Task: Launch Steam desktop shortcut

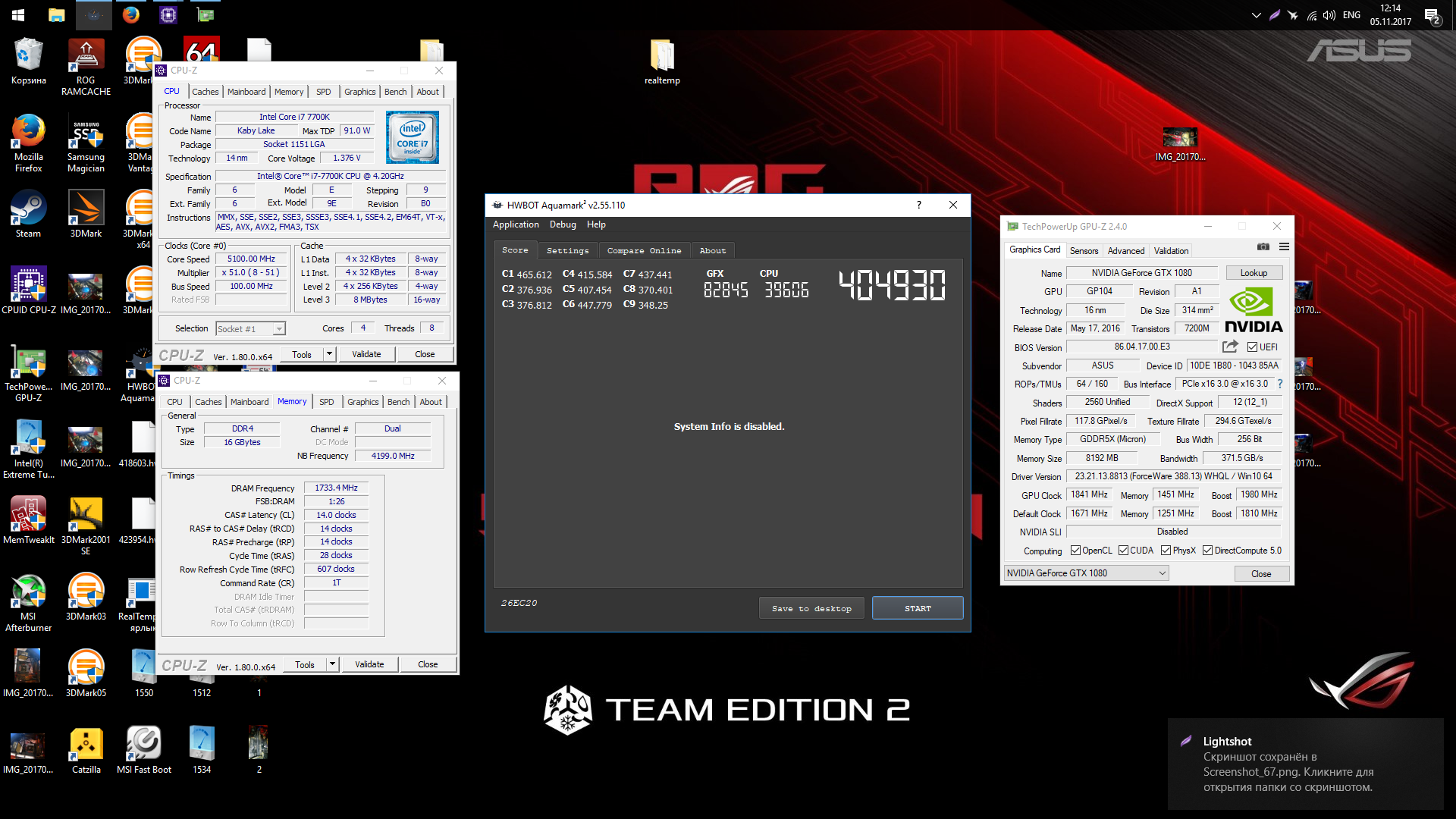Action: [28, 214]
